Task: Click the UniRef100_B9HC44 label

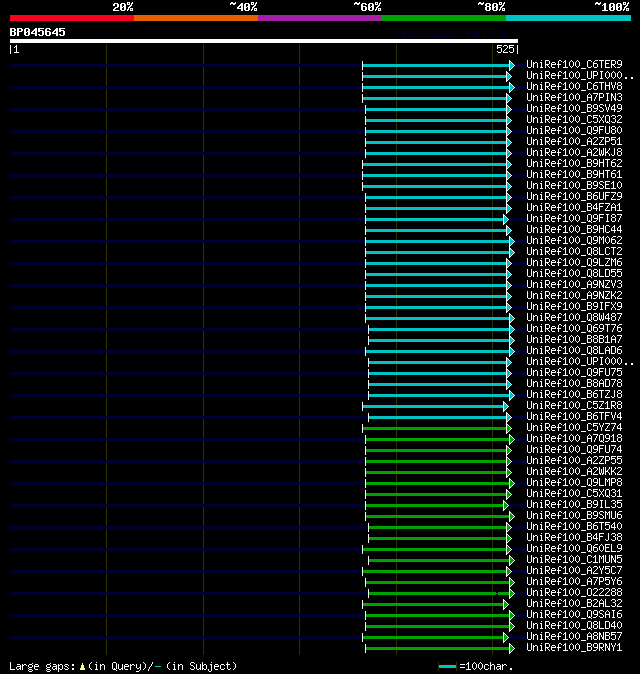Action: point(574,230)
